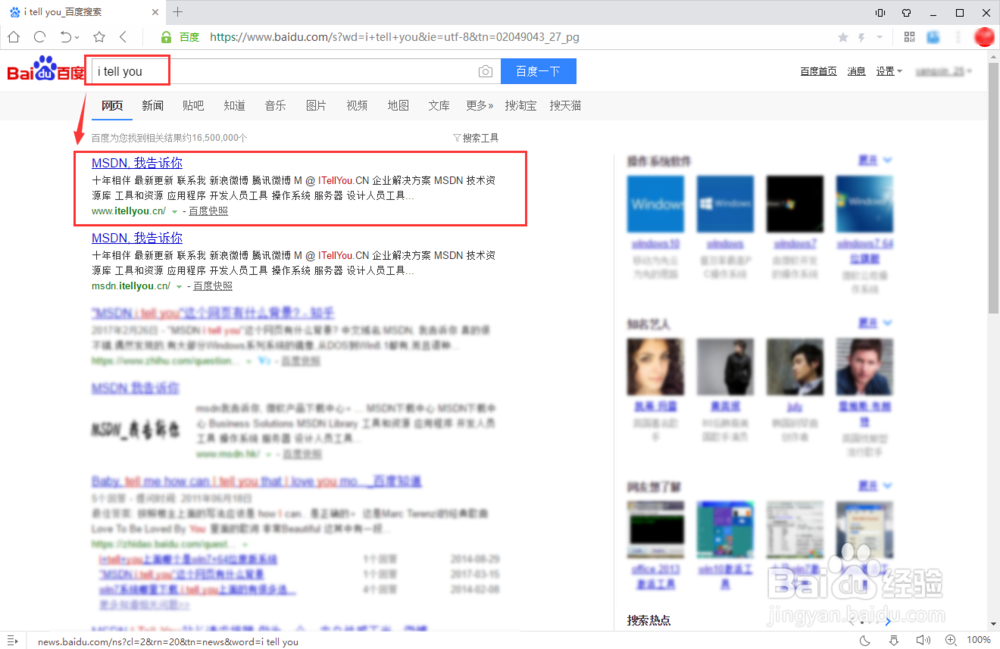
Task: Expand arrow next to msdn.itellyou.cn/
Action: (179, 286)
